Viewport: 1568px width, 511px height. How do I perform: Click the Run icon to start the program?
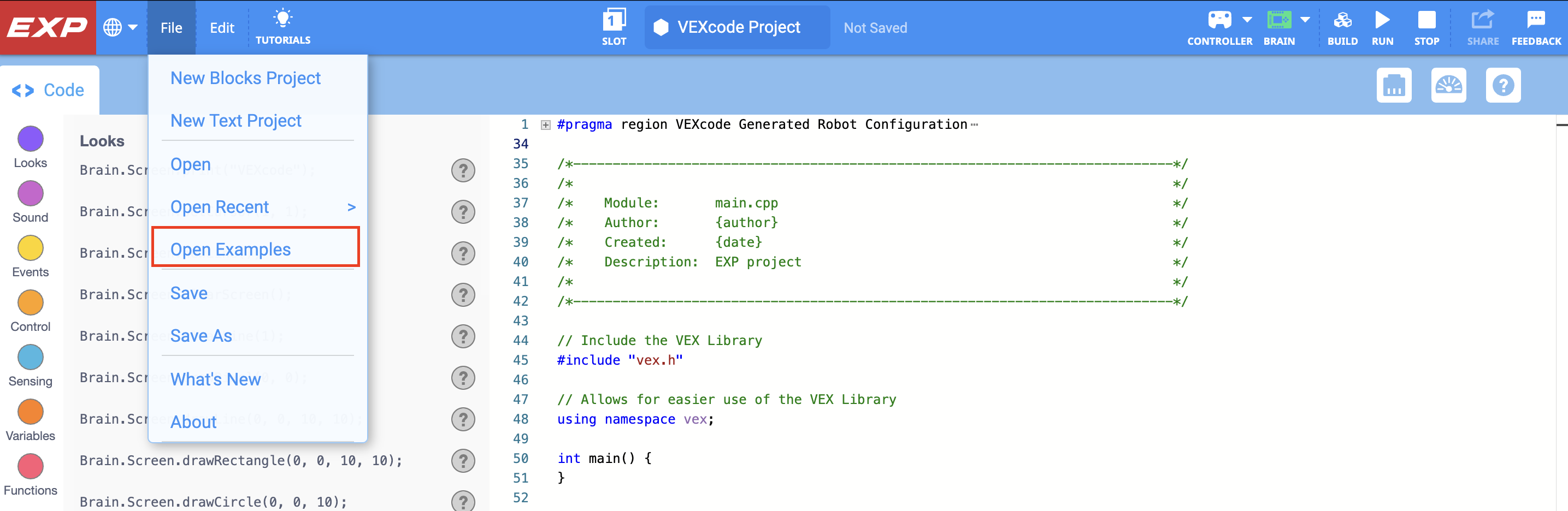coord(1383,25)
